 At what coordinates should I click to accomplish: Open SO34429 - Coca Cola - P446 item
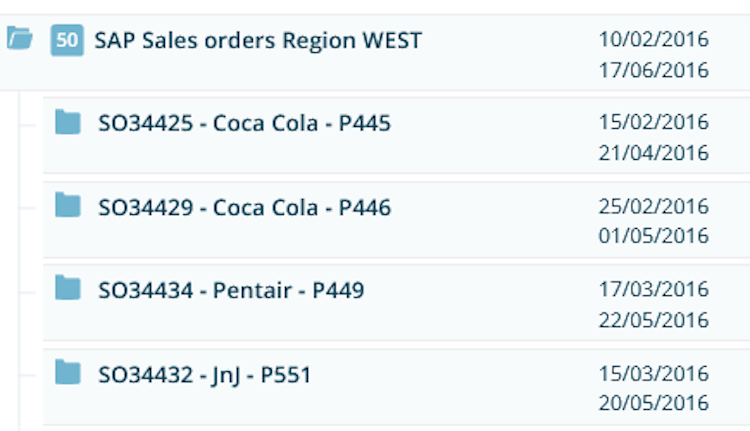244,207
